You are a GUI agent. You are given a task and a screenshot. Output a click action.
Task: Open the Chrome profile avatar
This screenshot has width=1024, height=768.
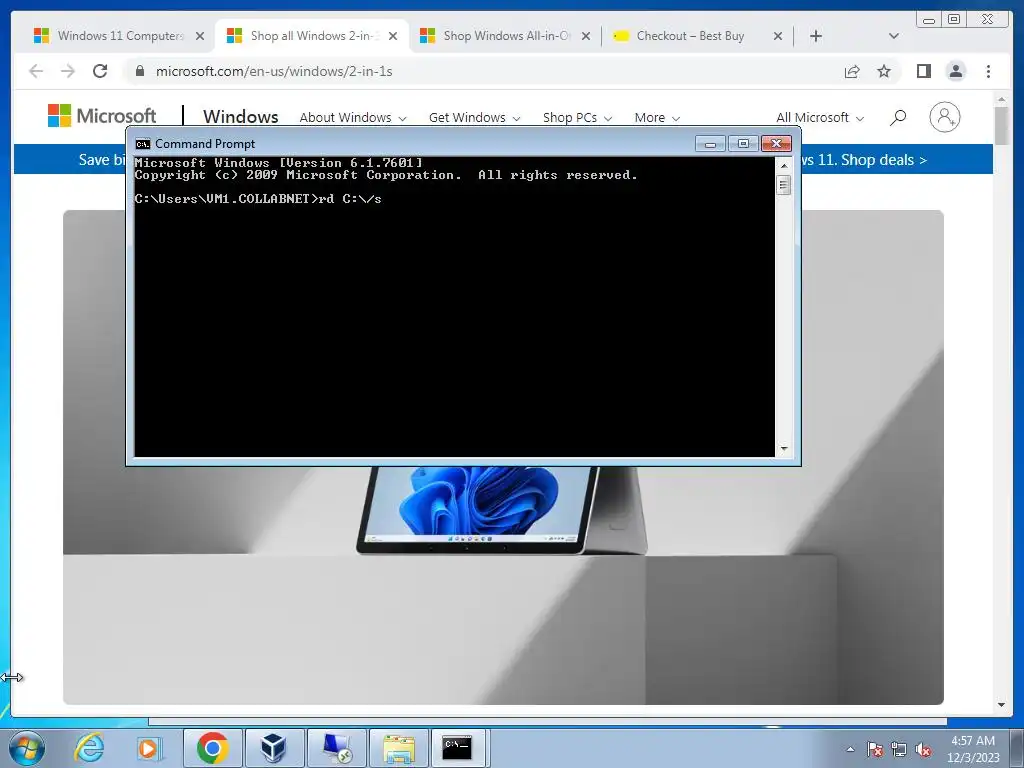point(955,71)
